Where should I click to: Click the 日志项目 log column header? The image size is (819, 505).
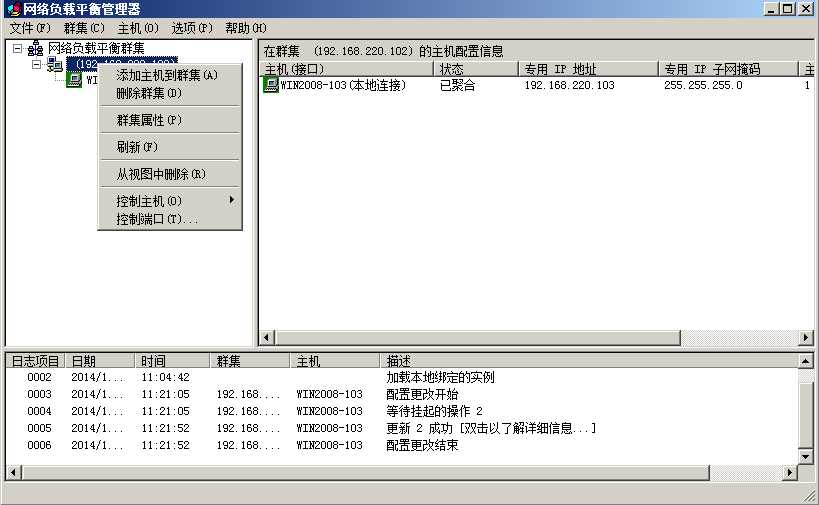tap(35, 361)
